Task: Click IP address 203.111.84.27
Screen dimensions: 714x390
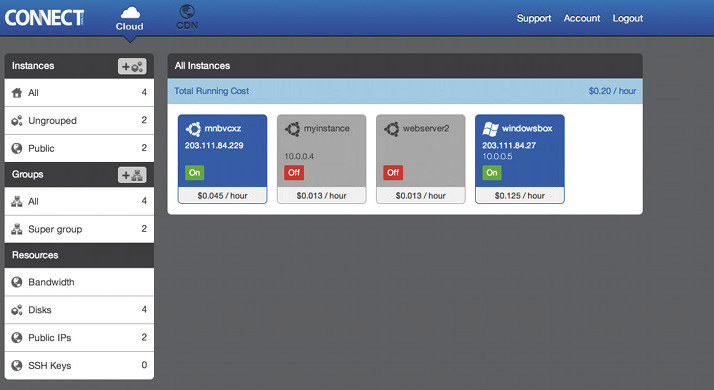Action: (x=509, y=145)
